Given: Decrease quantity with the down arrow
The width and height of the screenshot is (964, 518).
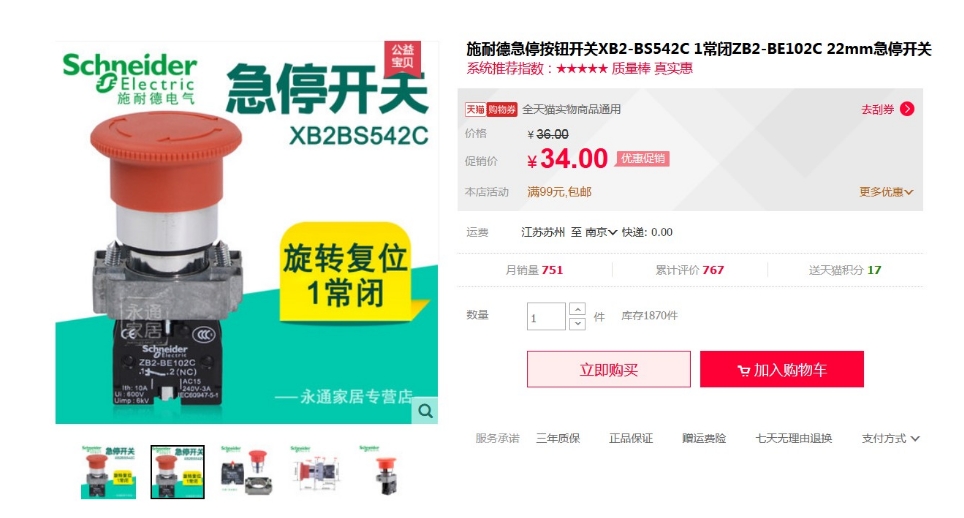Looking at the screenshot, I should tap(577, 323).
